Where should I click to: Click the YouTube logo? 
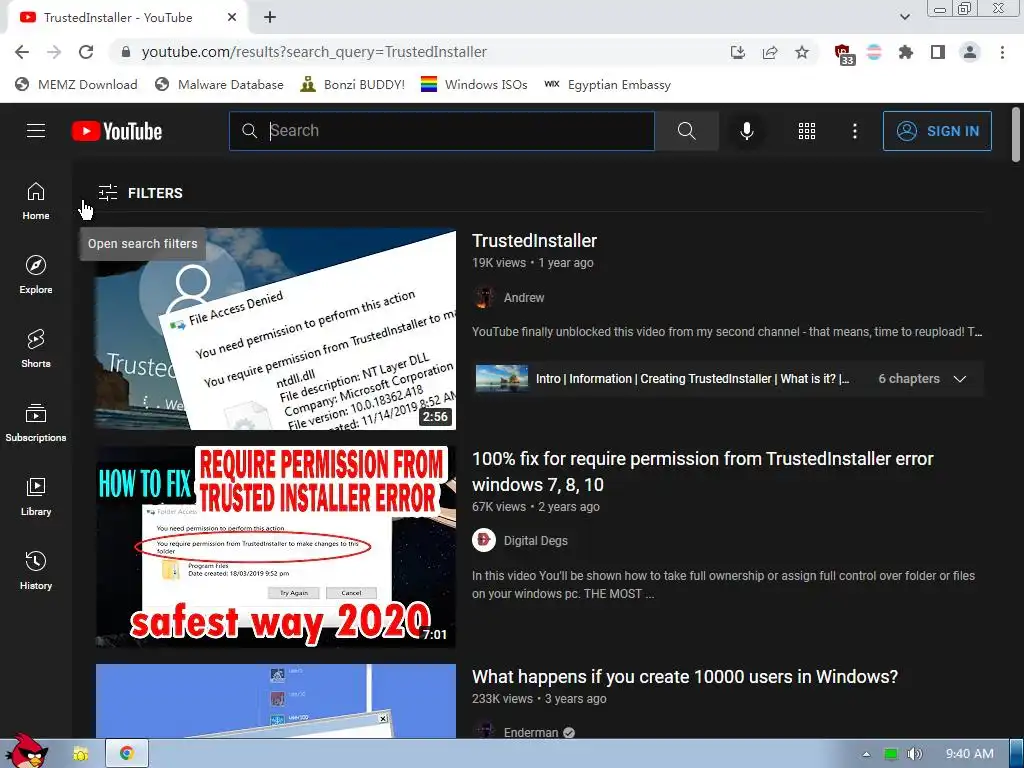point(117,131)
